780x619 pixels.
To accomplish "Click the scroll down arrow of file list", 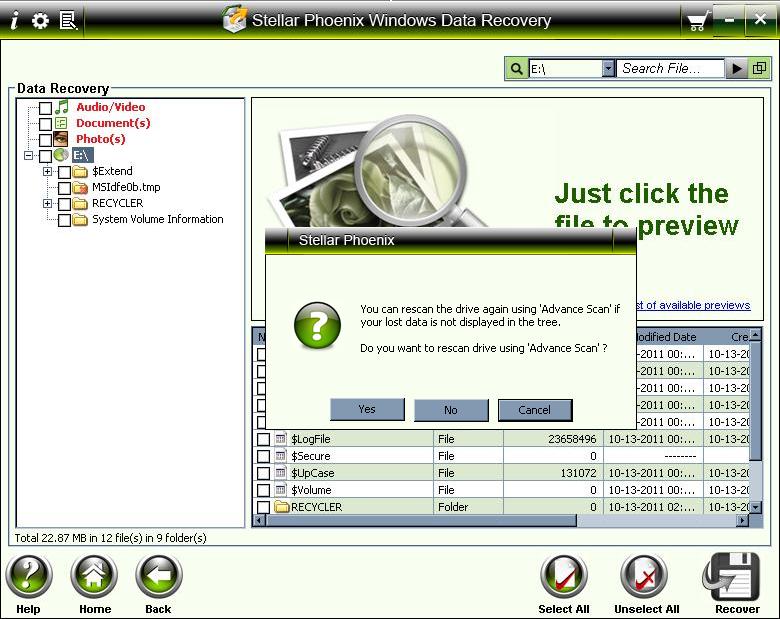I will (x=756, y=507).
